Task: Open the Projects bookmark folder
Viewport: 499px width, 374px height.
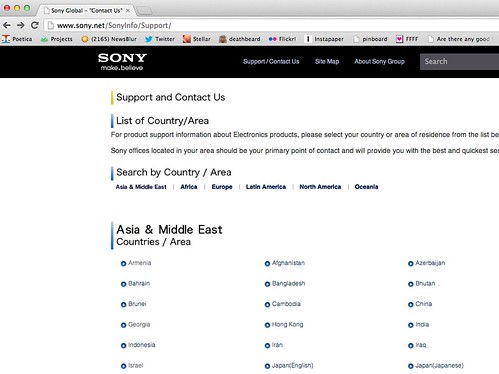Action: (57, 39)
